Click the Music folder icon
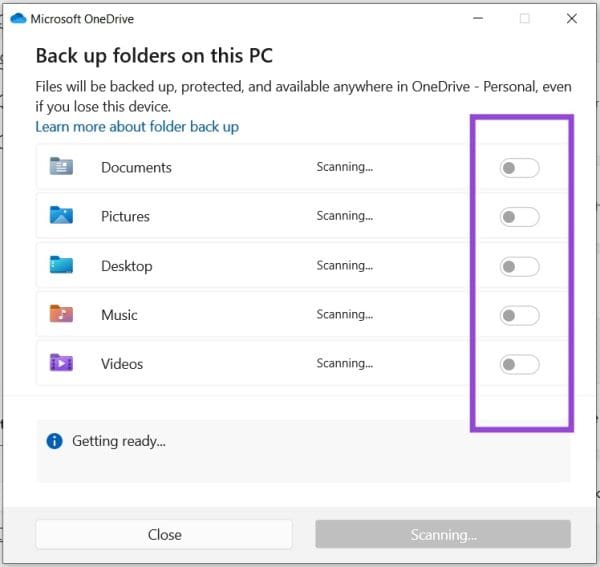The height and width of the screenshot is (567, 600). [61, 314]
